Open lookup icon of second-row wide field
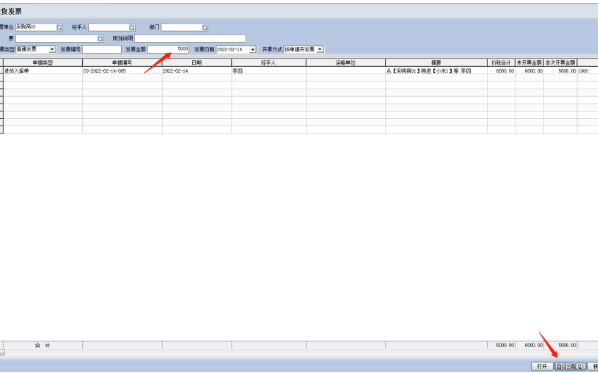Image resolution: width=598 pixels, height=373 pixels. pos(100,39)
